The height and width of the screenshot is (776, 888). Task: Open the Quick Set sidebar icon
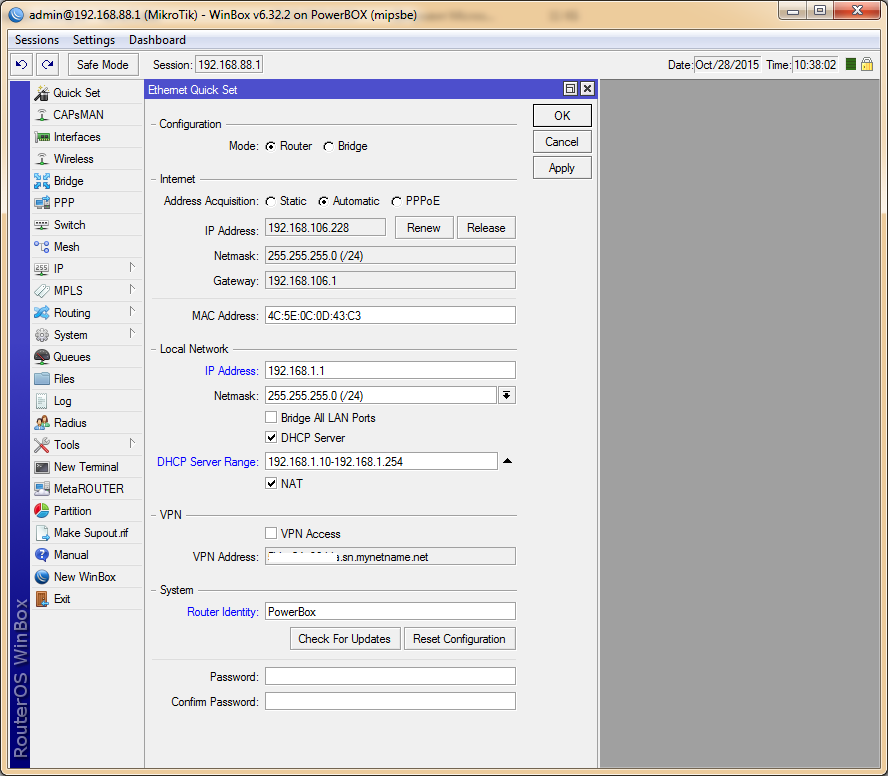pos(42,93)
